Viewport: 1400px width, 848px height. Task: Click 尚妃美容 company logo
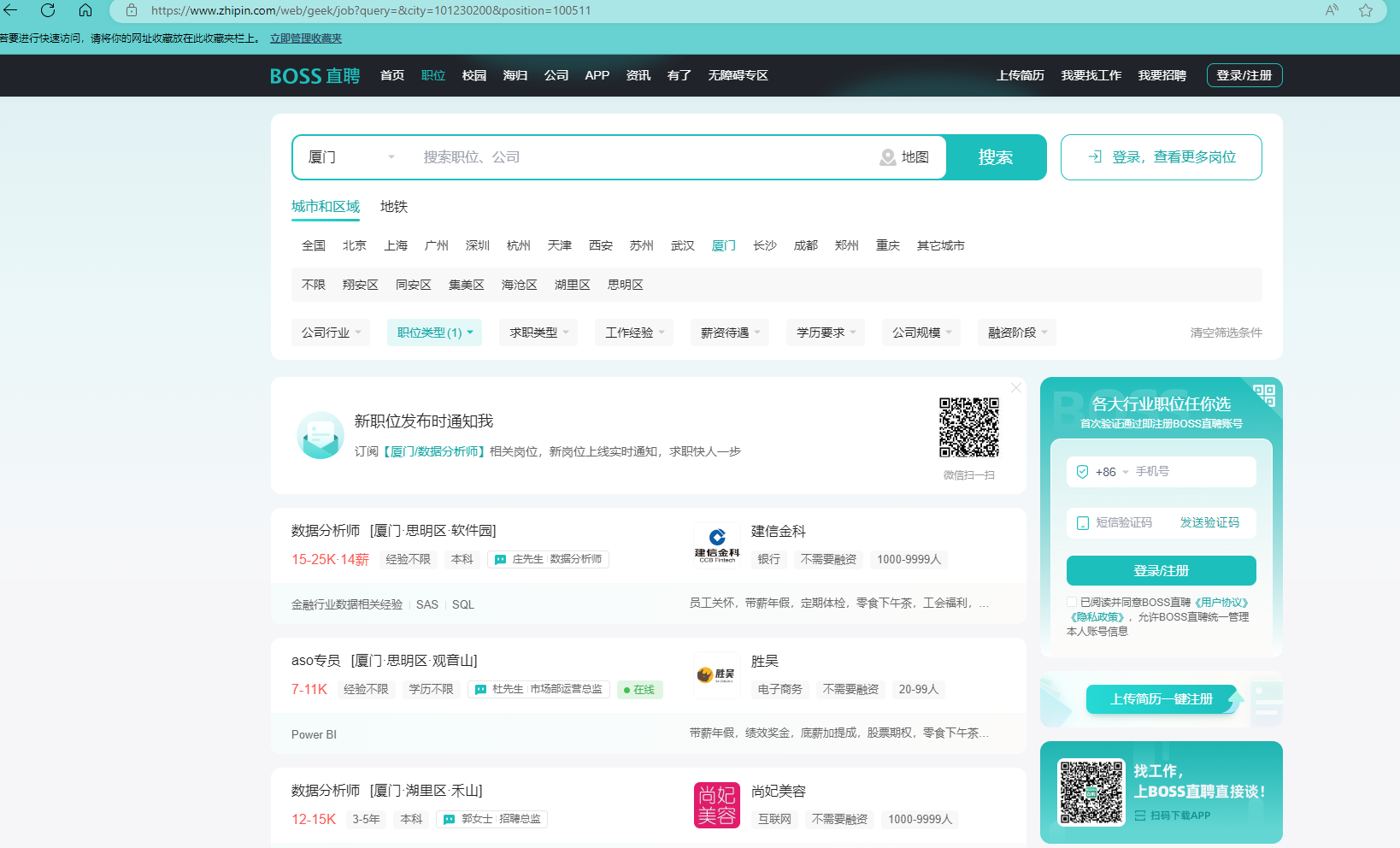[x=717, y=804]
